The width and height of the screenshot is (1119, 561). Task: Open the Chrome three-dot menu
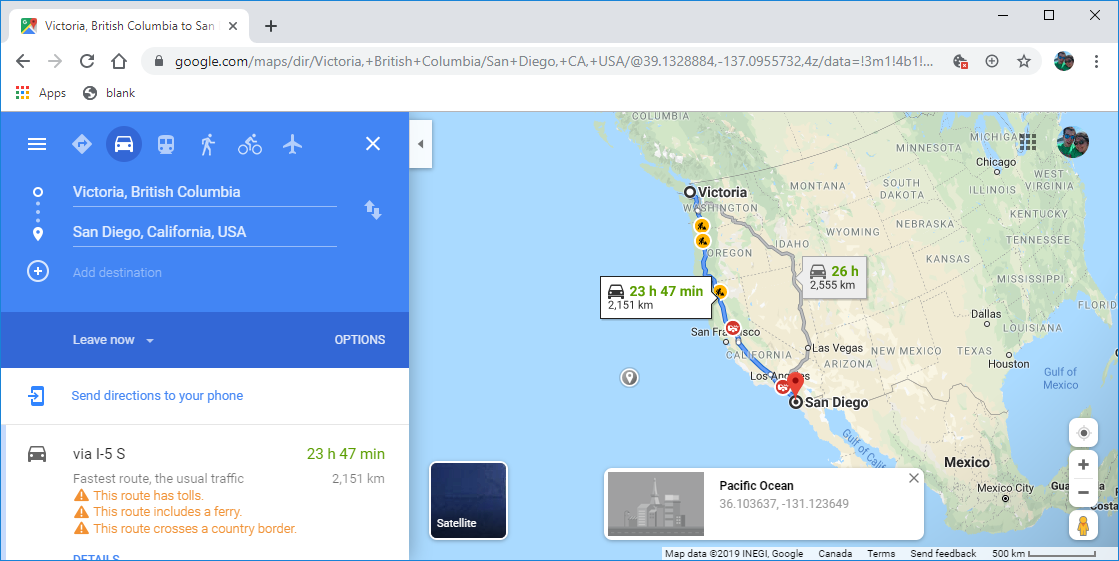pyautogui.click(x=1096, y=61)
